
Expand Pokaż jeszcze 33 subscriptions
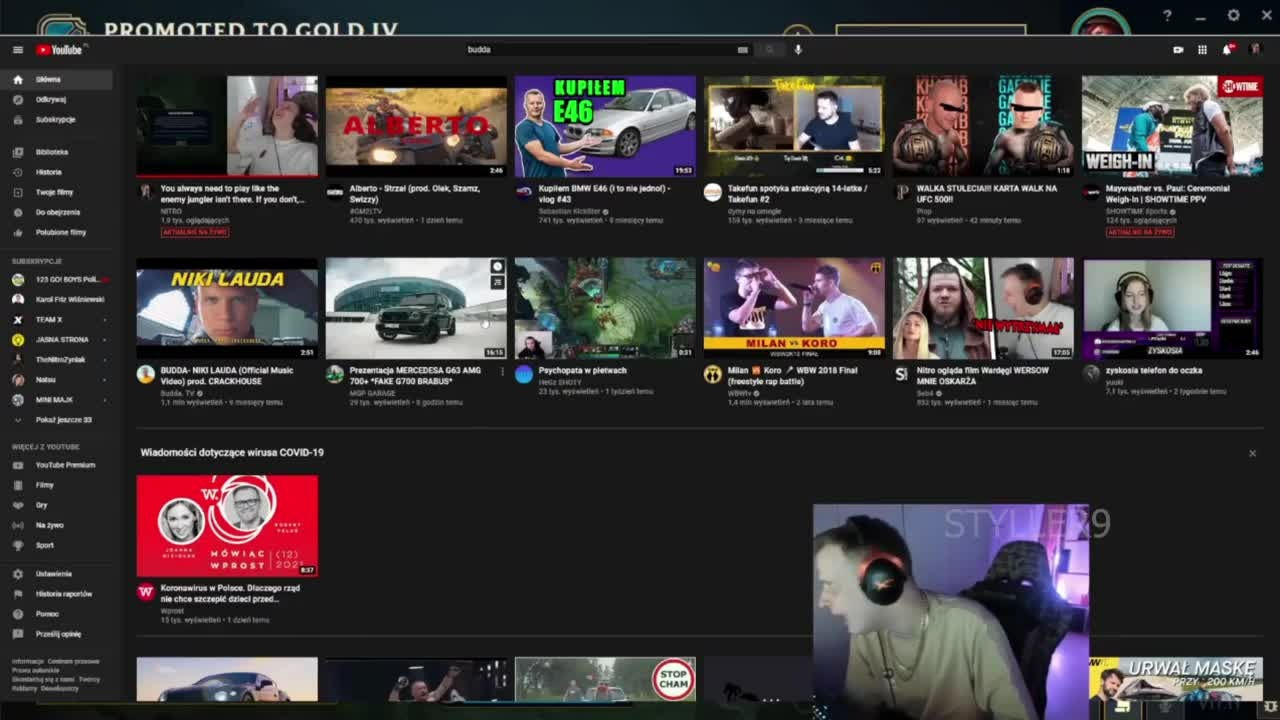click(x=63, y=420)
